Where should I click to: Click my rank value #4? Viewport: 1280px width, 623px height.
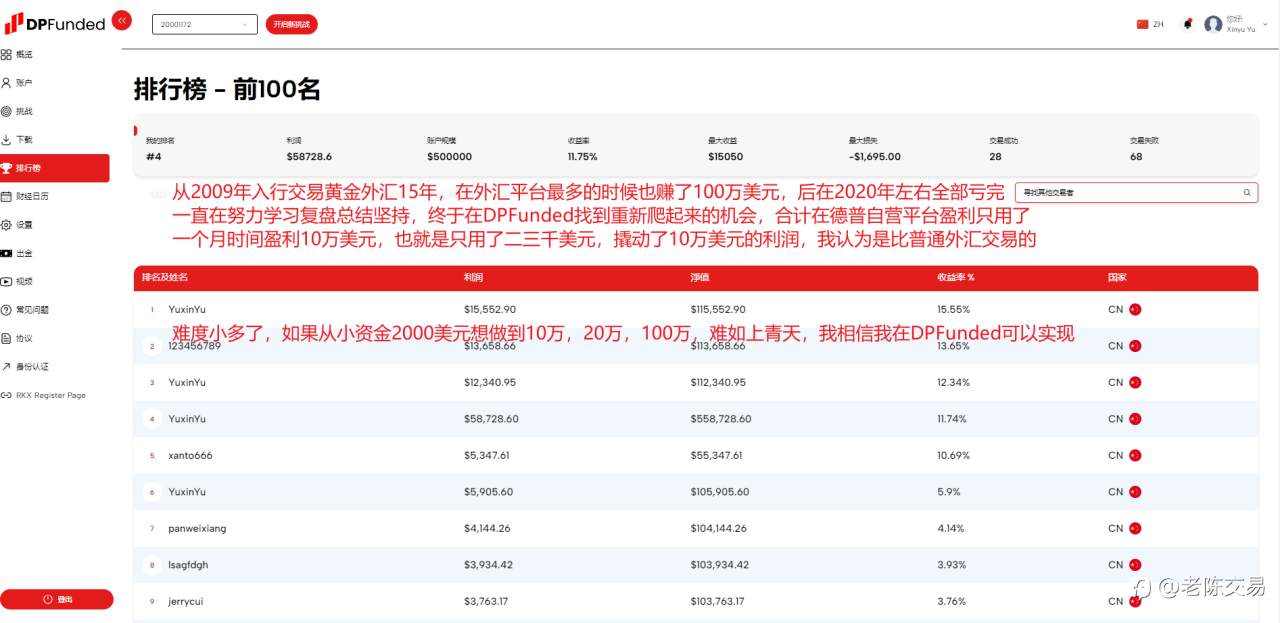153,157
